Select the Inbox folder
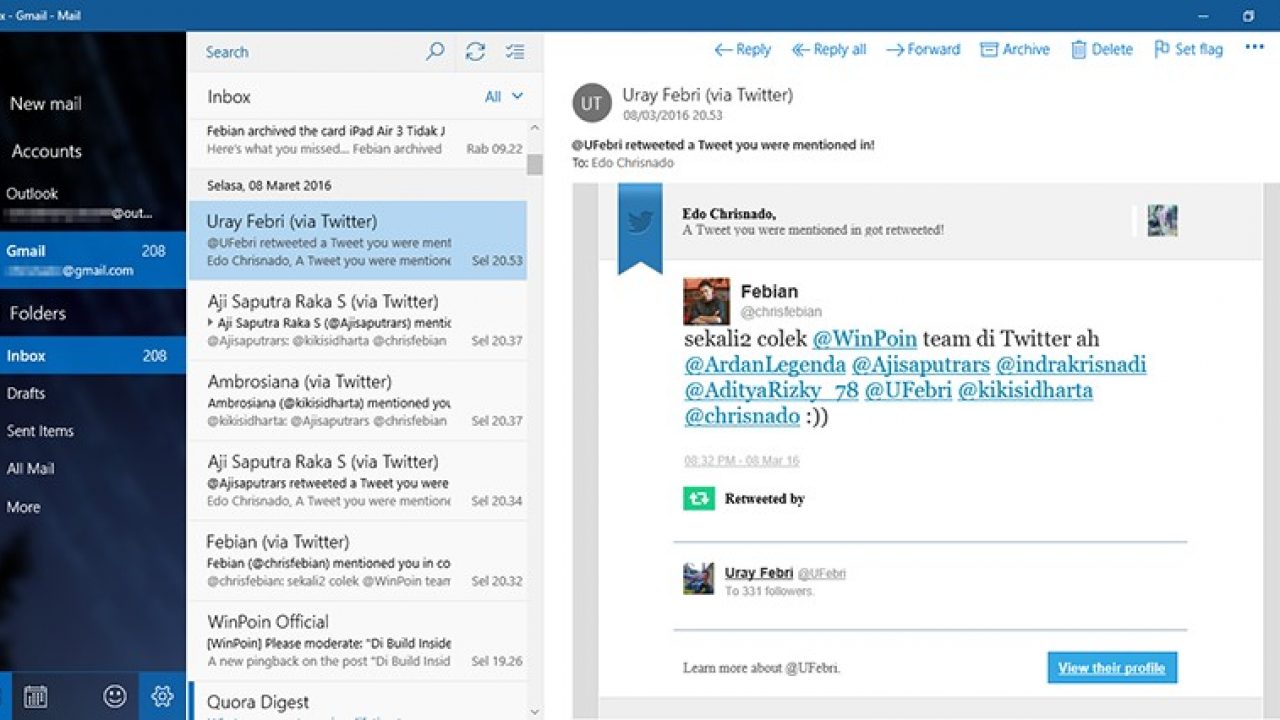This screenshot has width=1280, height=720. tap(93, 355)
